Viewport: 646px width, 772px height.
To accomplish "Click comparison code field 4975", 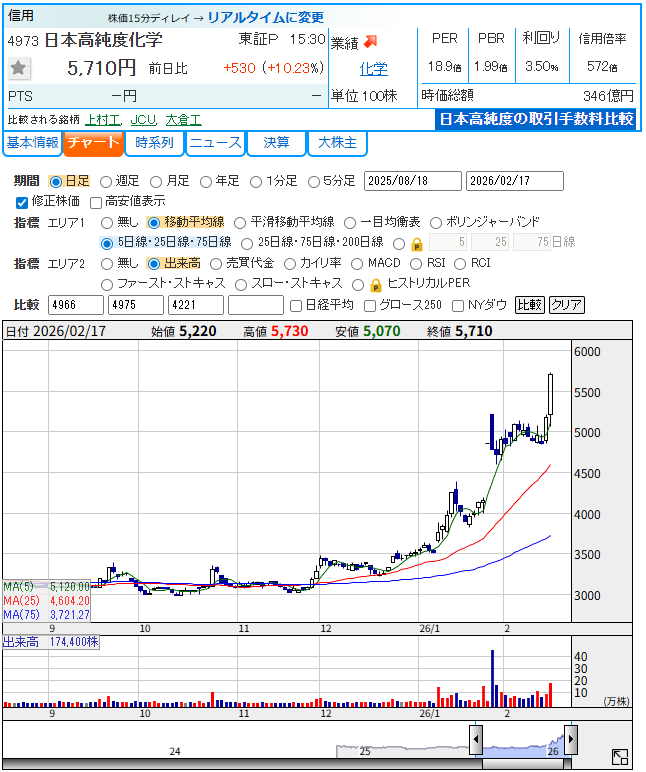I will pyautogui.click(x=136, y=305).
